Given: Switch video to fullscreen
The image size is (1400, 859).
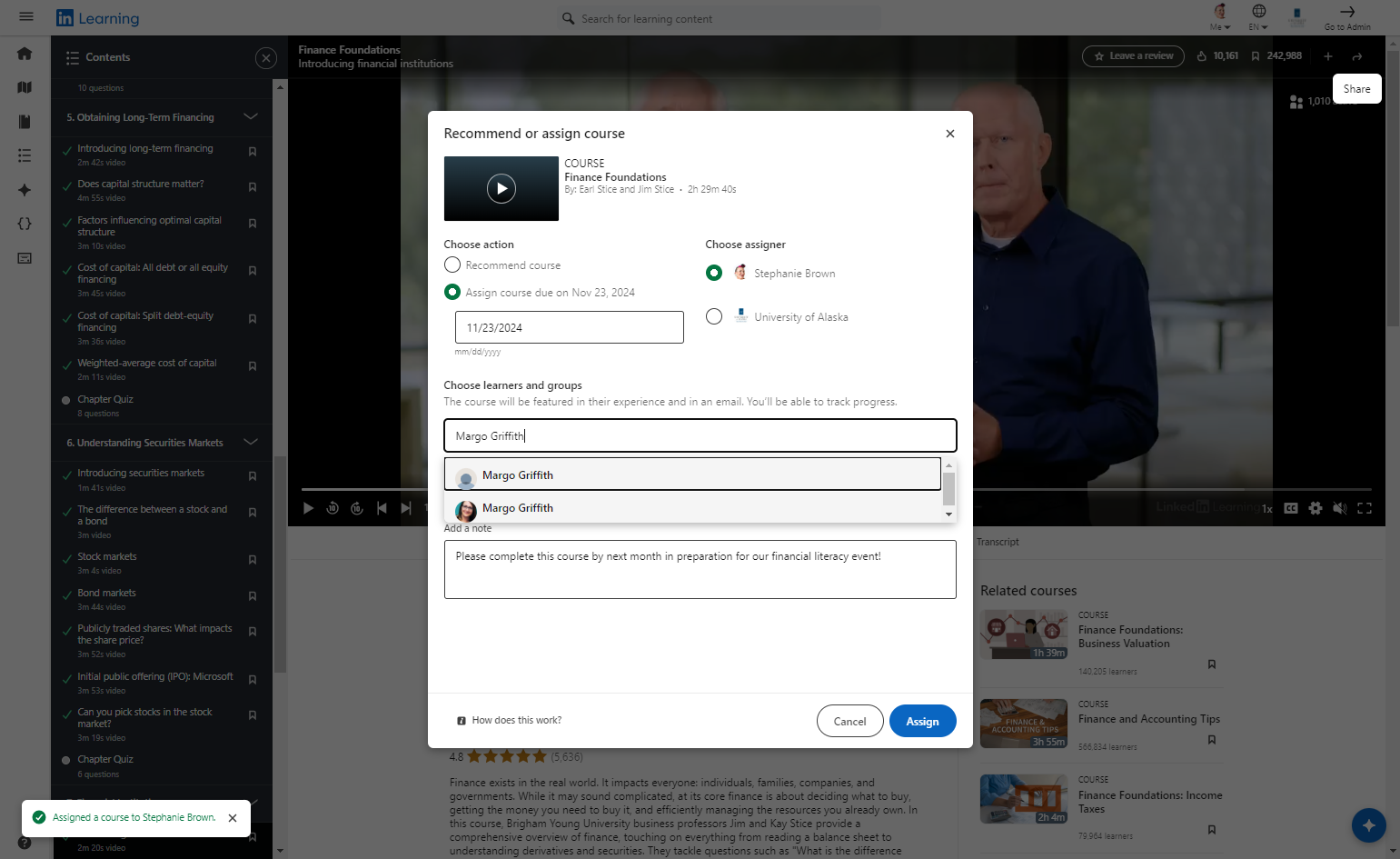Looking at the screenshot, I should pos(1365,508).
